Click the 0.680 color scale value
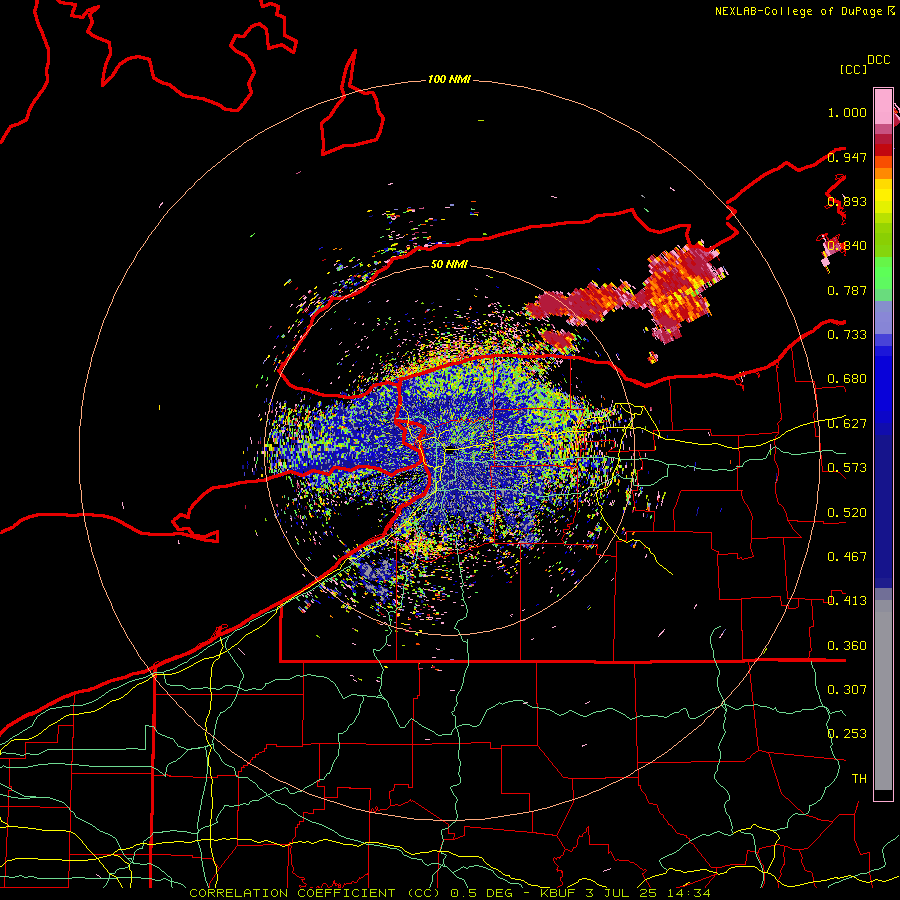Image resolution: width=900 pixels, height=900 pixels. [x=847, y=379]
